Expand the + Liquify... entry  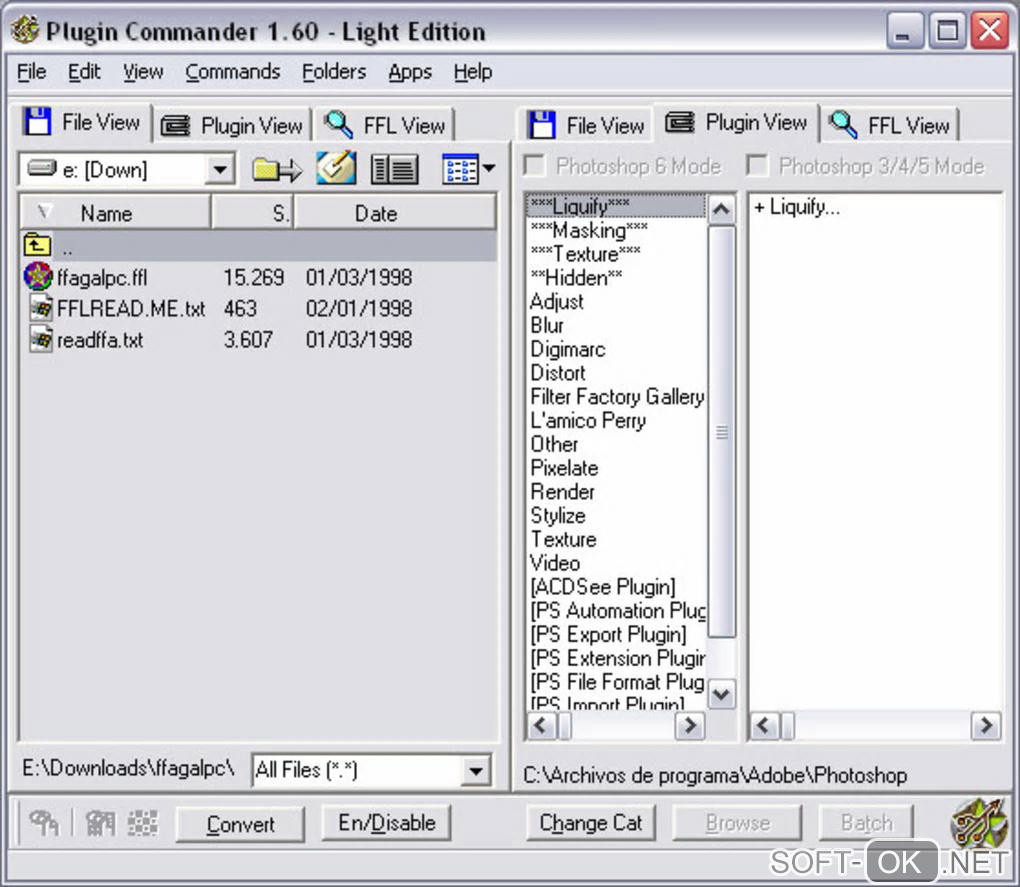pos(797,207)
